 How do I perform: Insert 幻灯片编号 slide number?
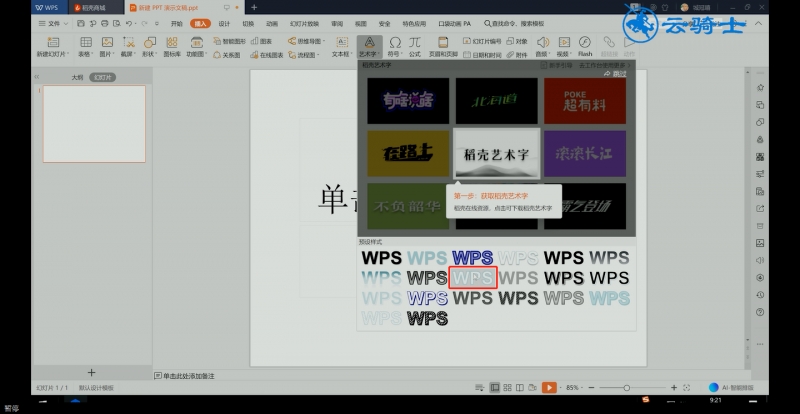(482, 41)
